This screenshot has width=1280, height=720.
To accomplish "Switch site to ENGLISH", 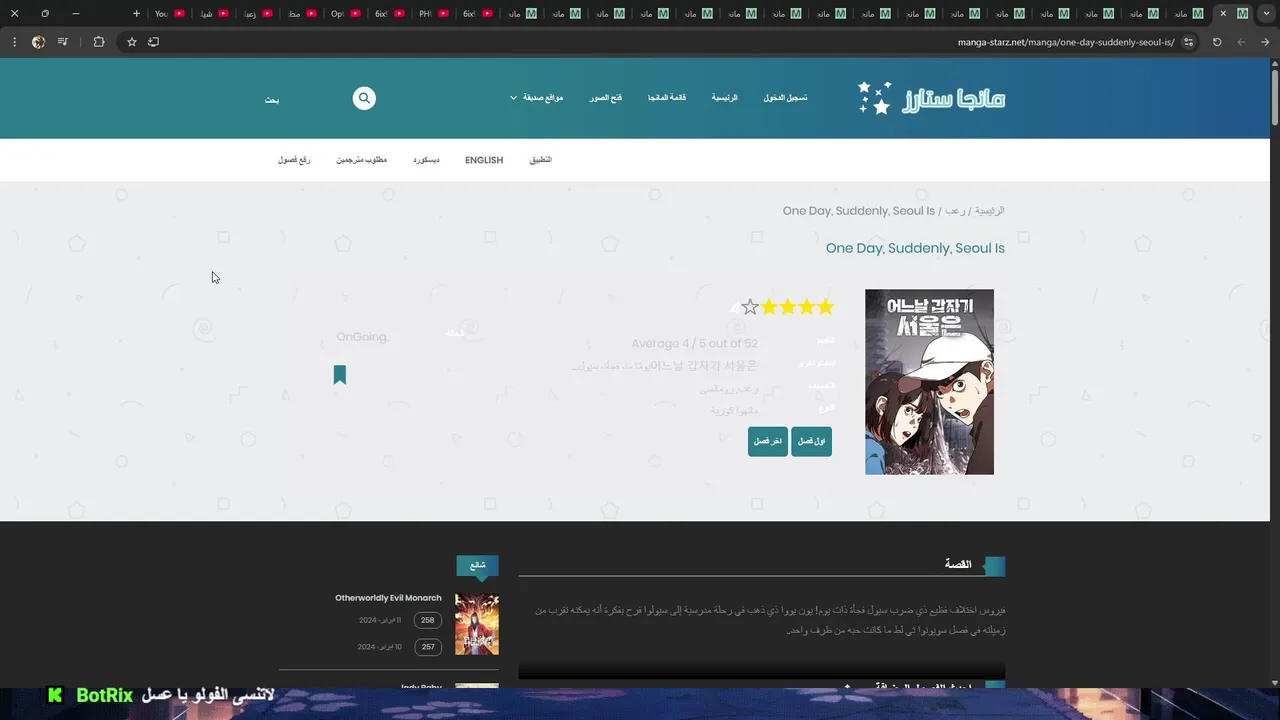I will [484, 160].
